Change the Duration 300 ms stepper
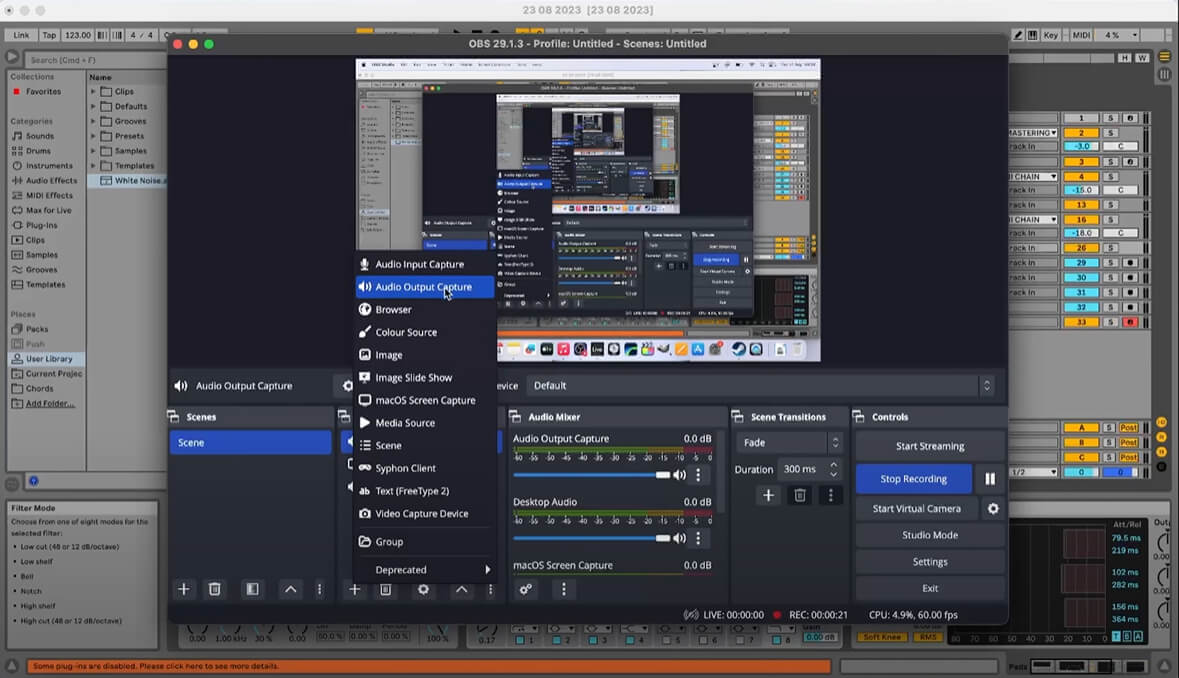1179x678 pixels. coord(833,469)
